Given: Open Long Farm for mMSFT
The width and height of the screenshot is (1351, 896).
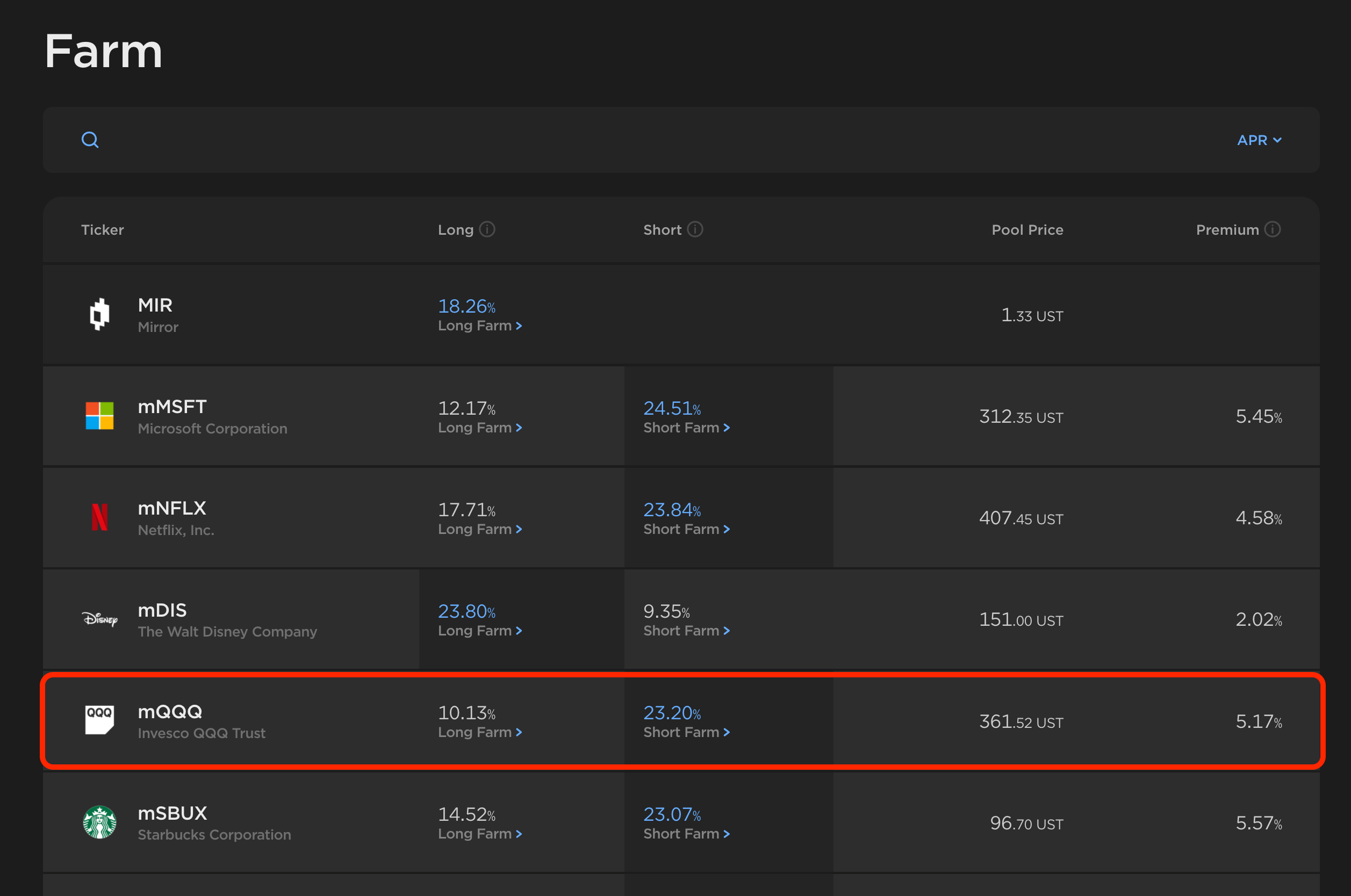Looking at the screenshot, I should coord(480,428).
